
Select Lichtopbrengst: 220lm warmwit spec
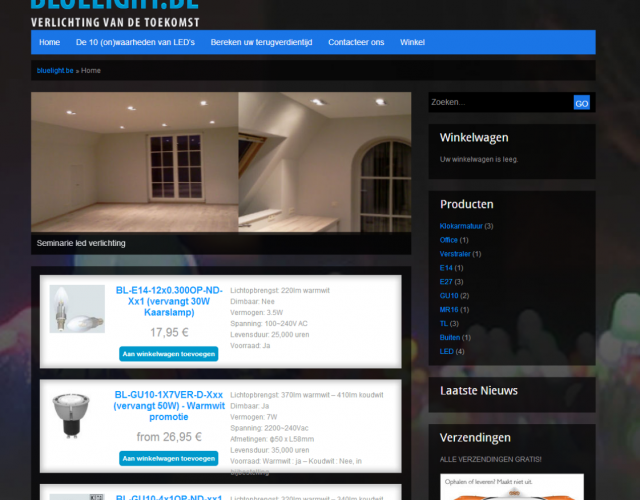click(280, 291)
